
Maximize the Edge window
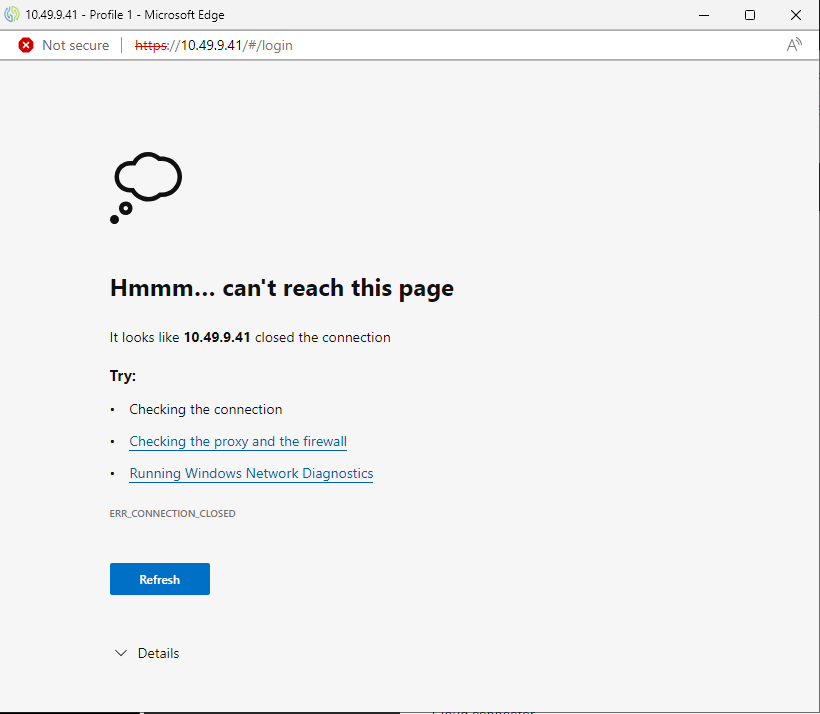click(x=750, y=15)
